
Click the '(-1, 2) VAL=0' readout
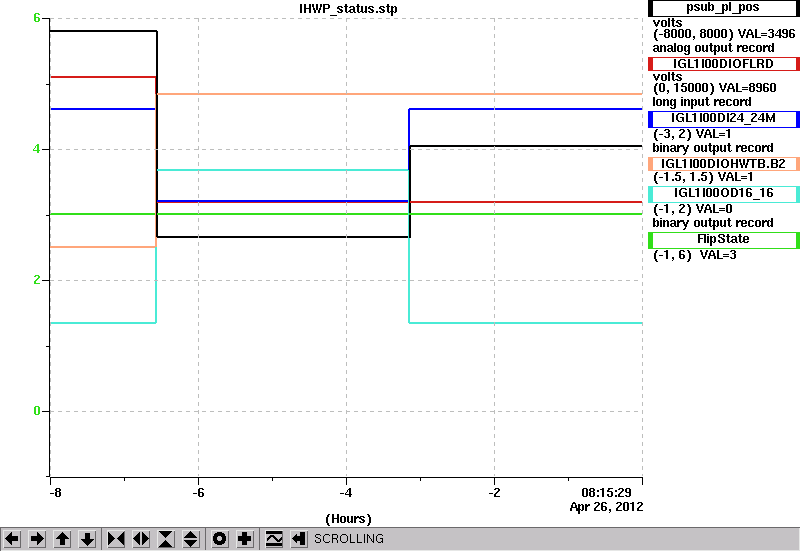click(692, 209)
